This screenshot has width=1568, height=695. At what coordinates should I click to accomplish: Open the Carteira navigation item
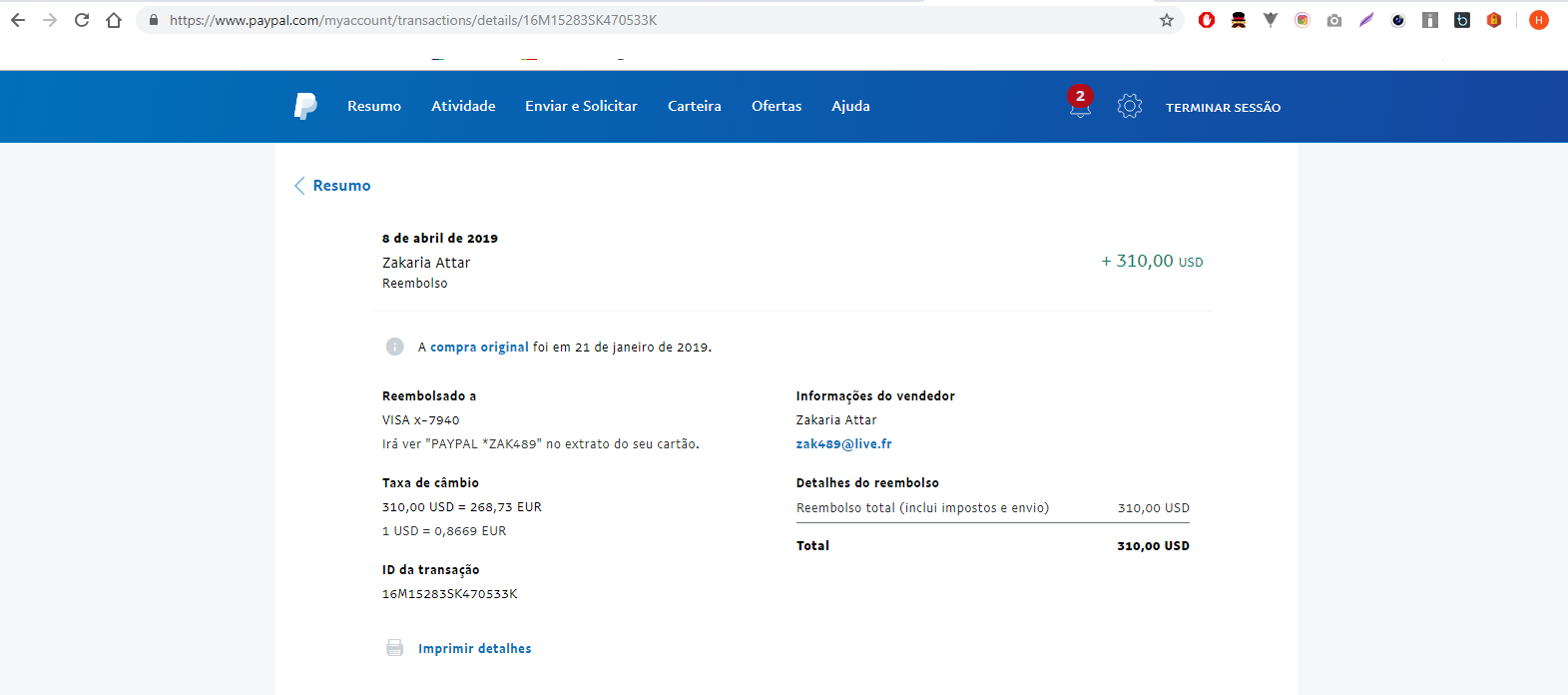pyautogui.click(x=695, y=106)
